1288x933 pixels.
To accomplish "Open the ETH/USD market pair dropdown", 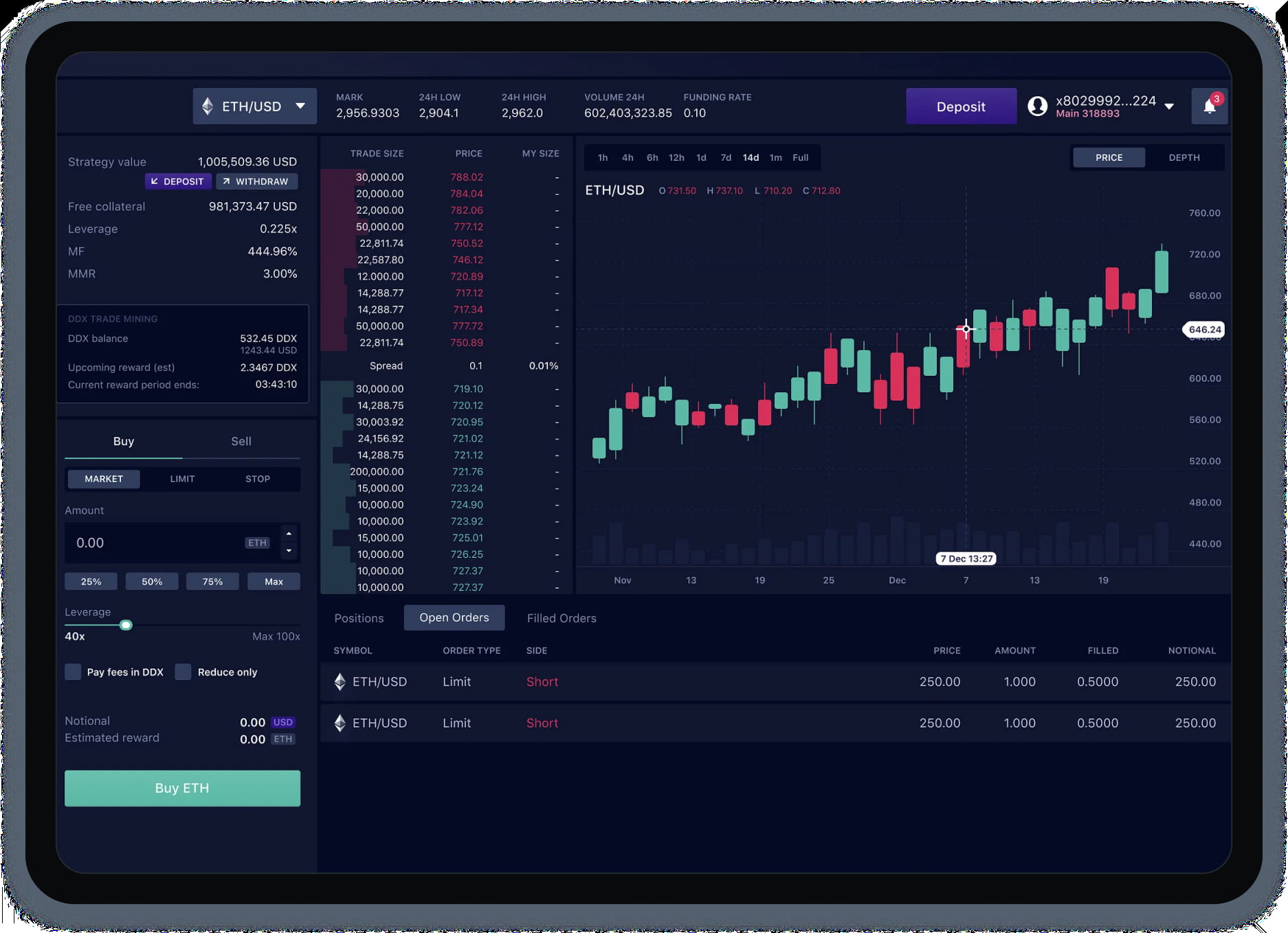I will coord(300,106).
